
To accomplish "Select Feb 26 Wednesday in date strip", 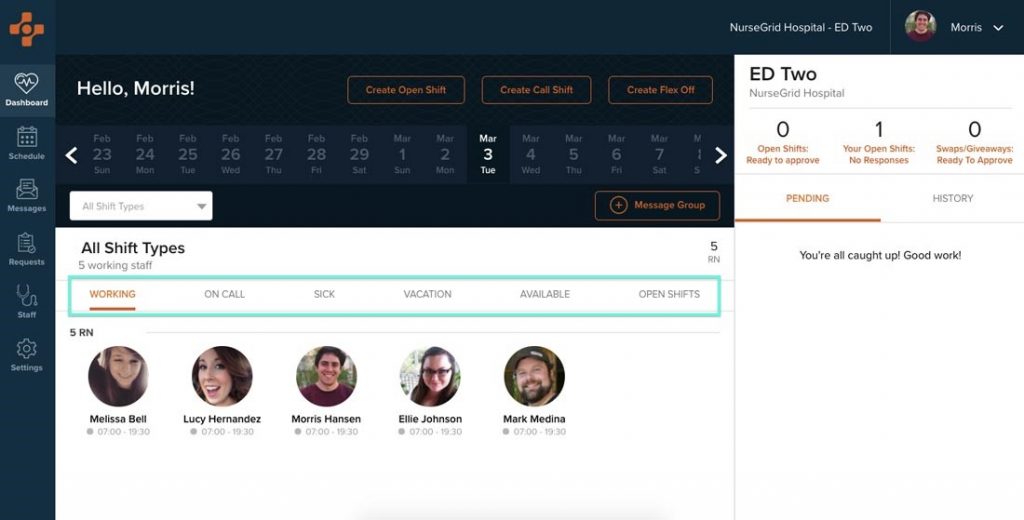I will pyautogui.click(x=231, y=154).
